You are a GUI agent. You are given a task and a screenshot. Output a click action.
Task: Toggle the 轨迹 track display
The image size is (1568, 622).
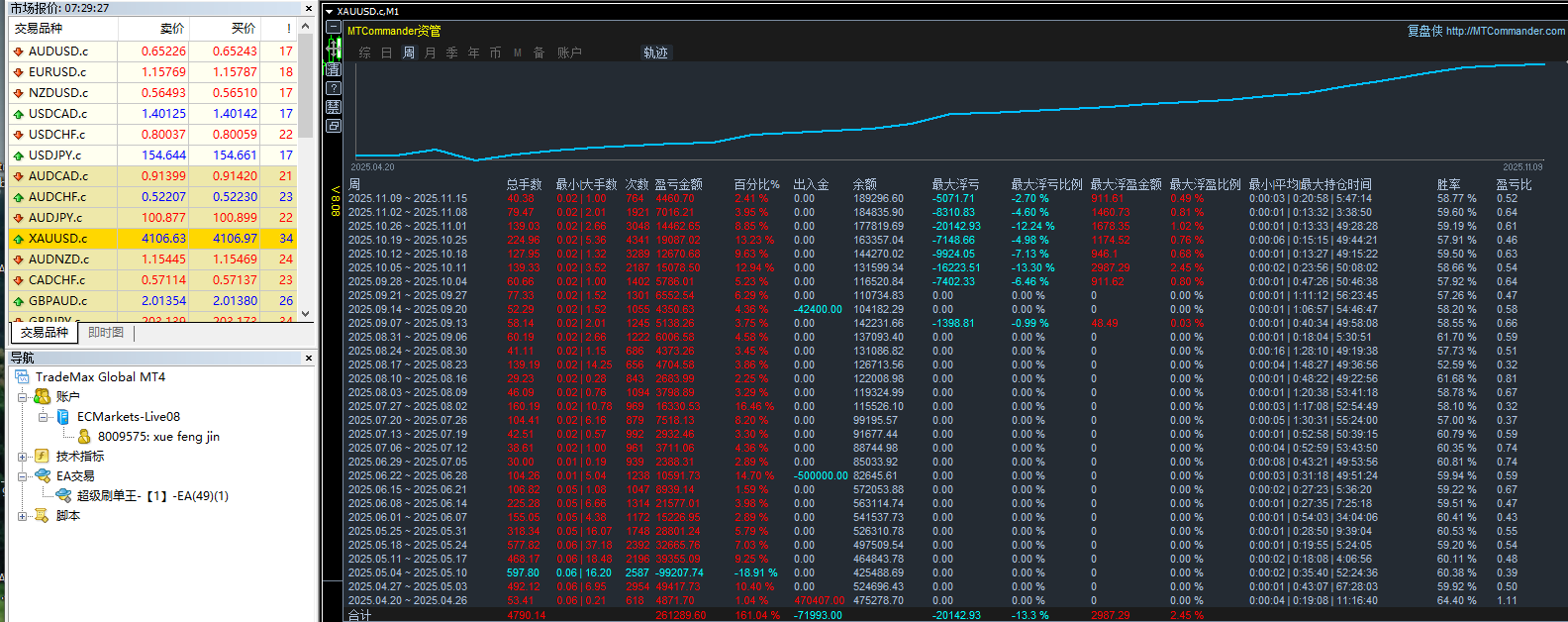(x=655, y=52)
